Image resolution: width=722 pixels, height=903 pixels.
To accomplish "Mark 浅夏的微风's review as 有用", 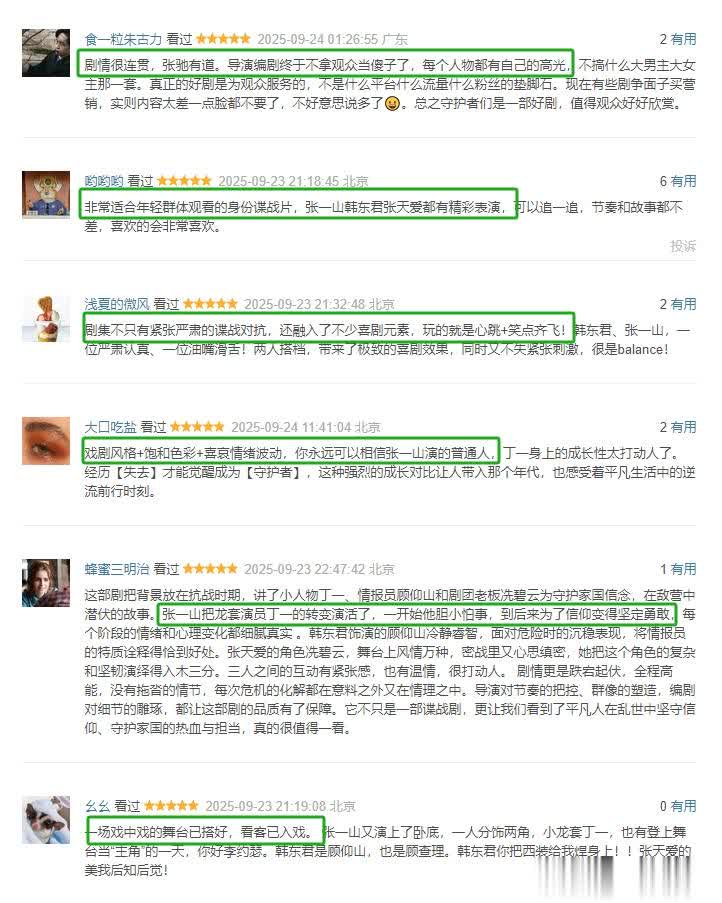I will click(683, 304).
